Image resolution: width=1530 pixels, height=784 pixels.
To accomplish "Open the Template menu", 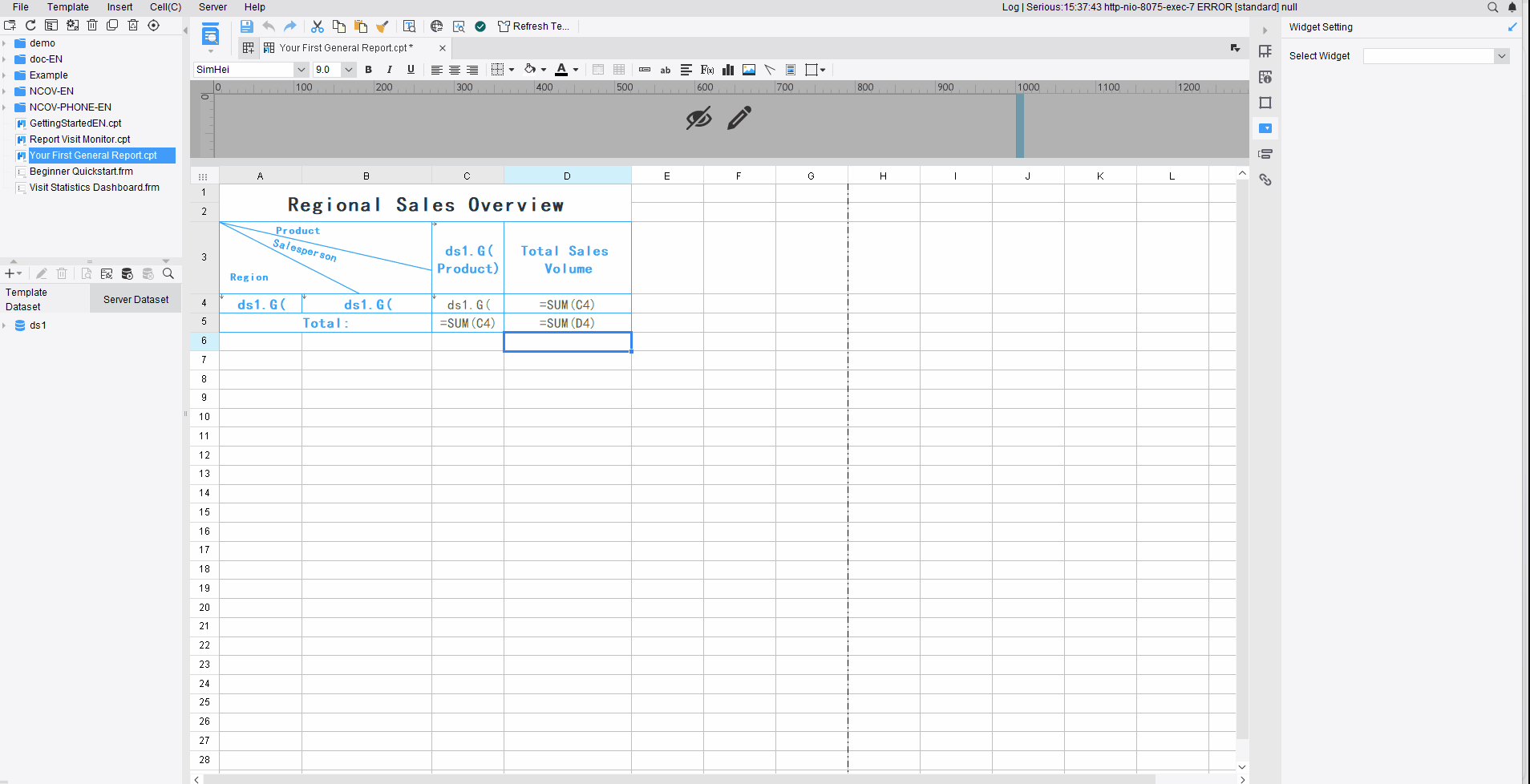I will point(67,7).
